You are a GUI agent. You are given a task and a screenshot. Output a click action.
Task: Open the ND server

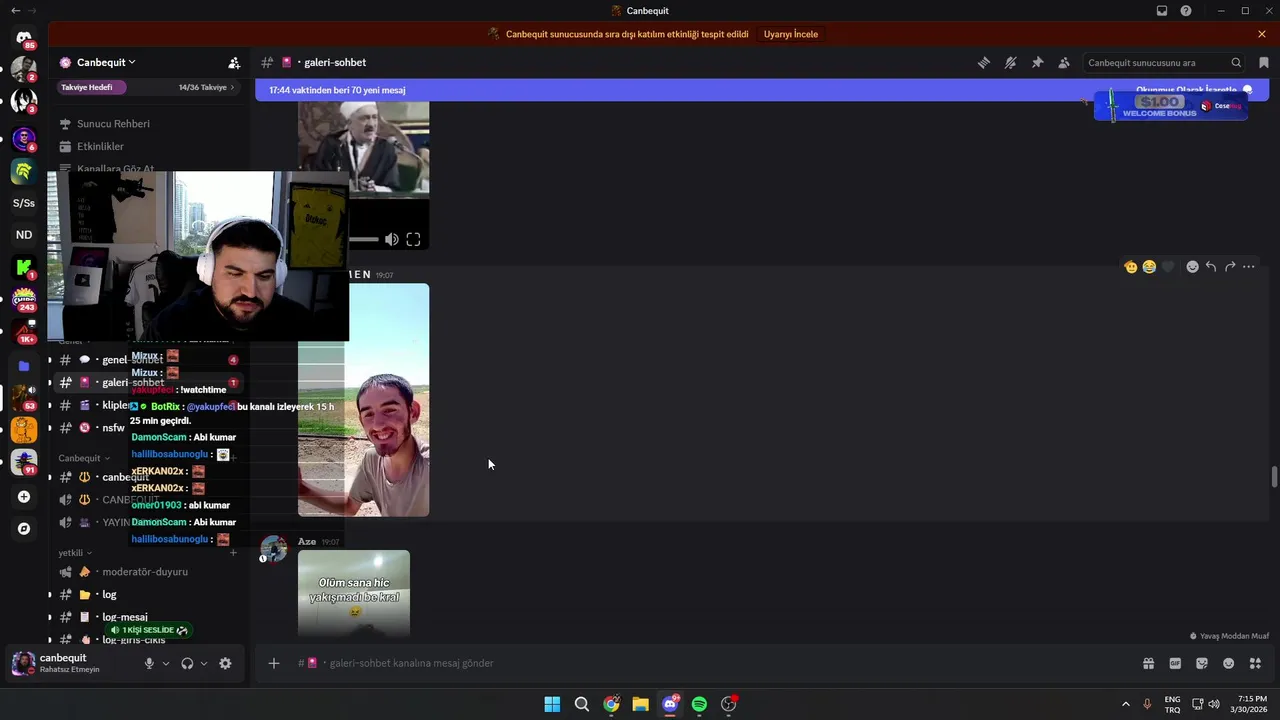tap(24, 235)
